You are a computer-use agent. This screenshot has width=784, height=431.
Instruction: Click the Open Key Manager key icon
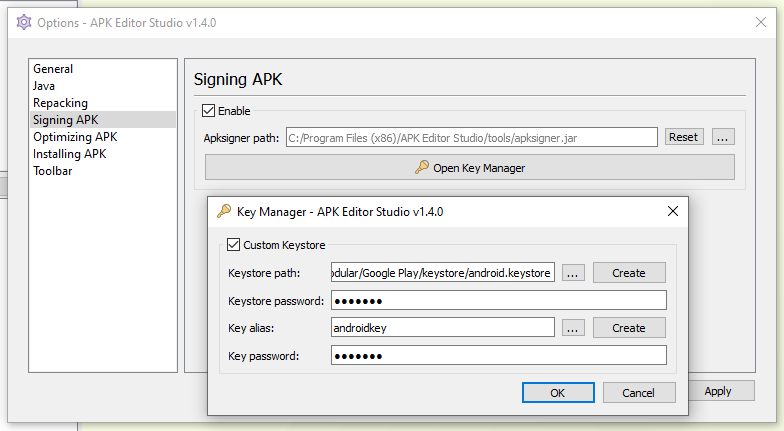click(x=422, y=168)
